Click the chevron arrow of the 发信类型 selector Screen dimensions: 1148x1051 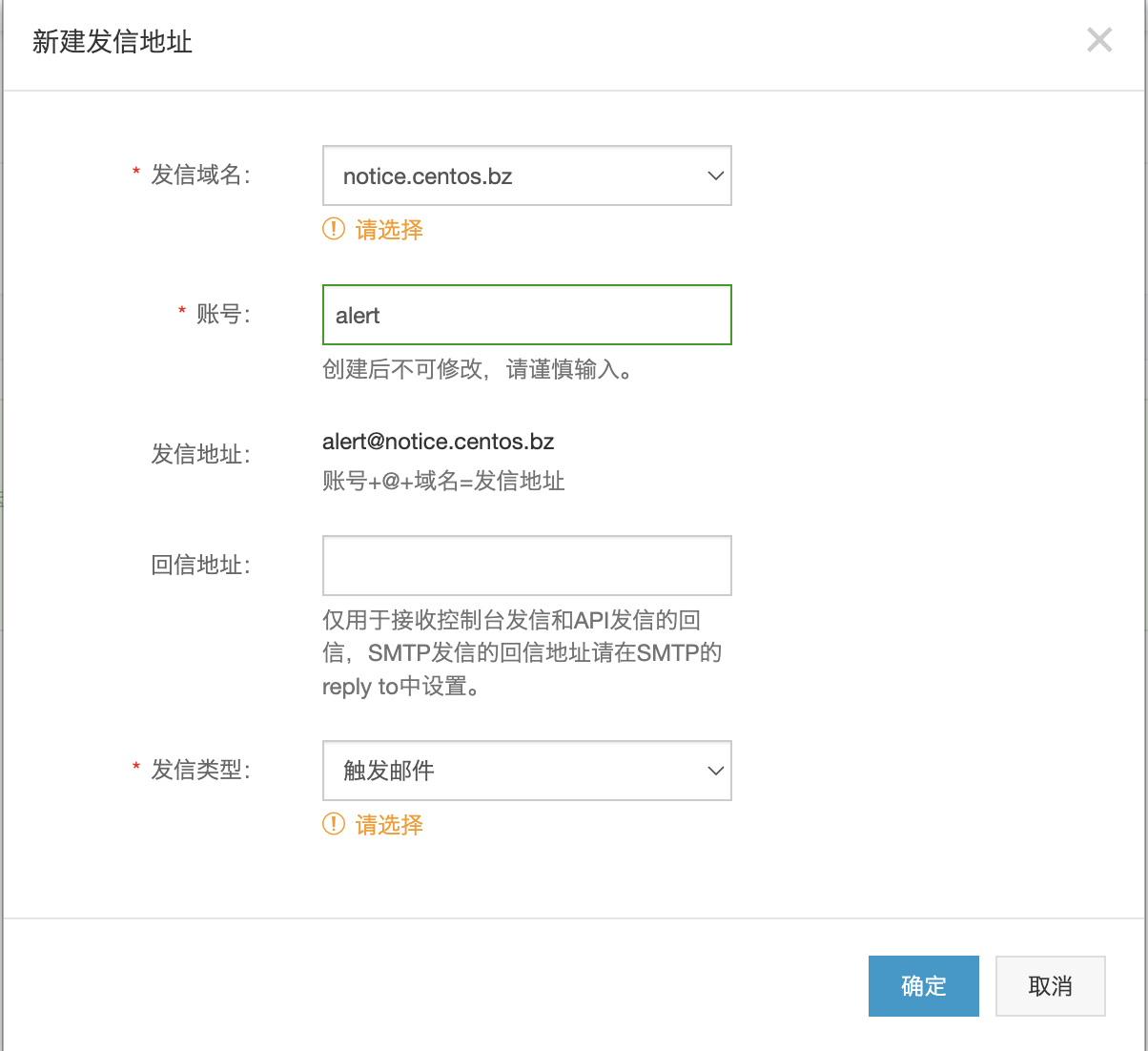(x=715, y=771)
